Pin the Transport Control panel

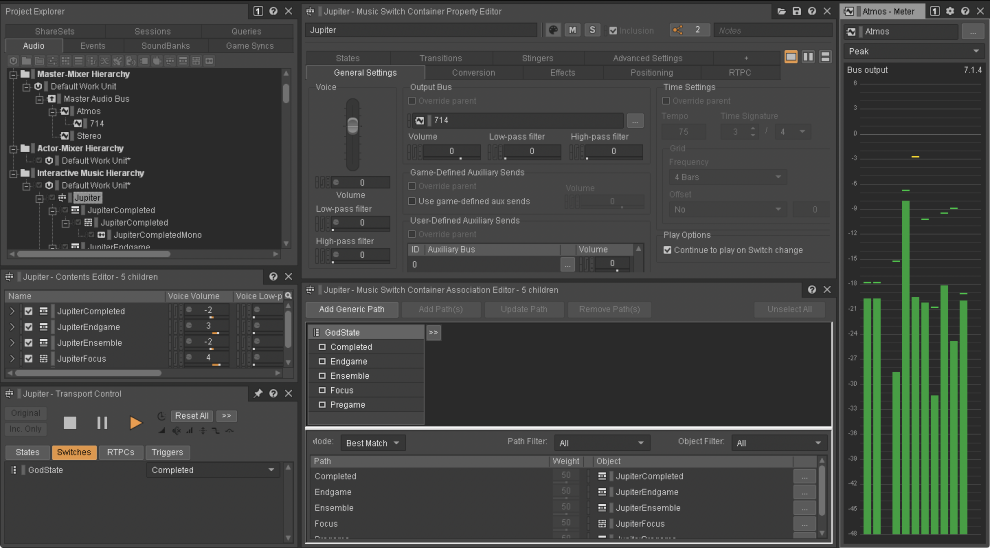(x=258, y=393)
